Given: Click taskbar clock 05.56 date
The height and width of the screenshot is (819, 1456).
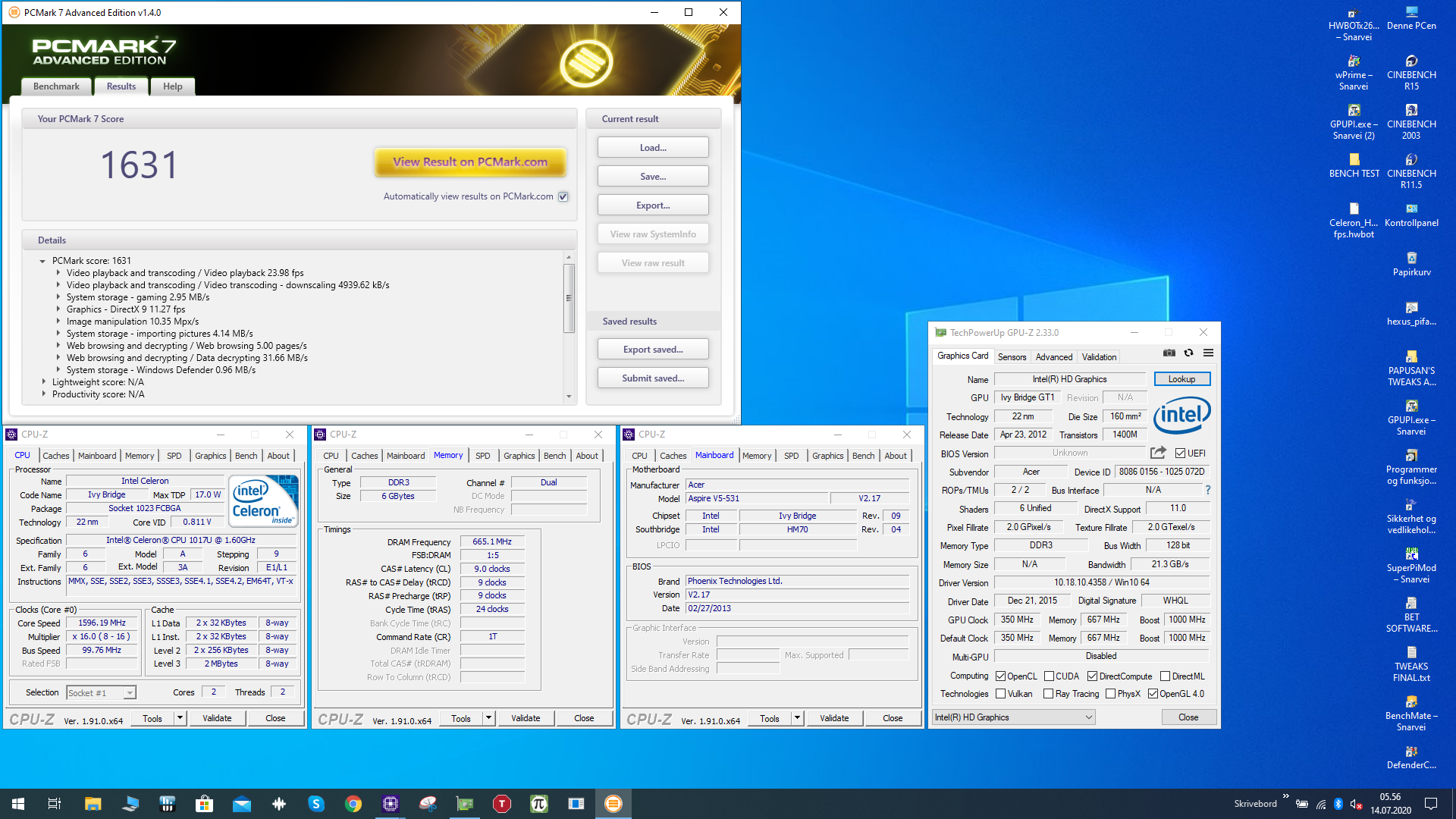Looking at the screenshot, I should click(1390, 804).
